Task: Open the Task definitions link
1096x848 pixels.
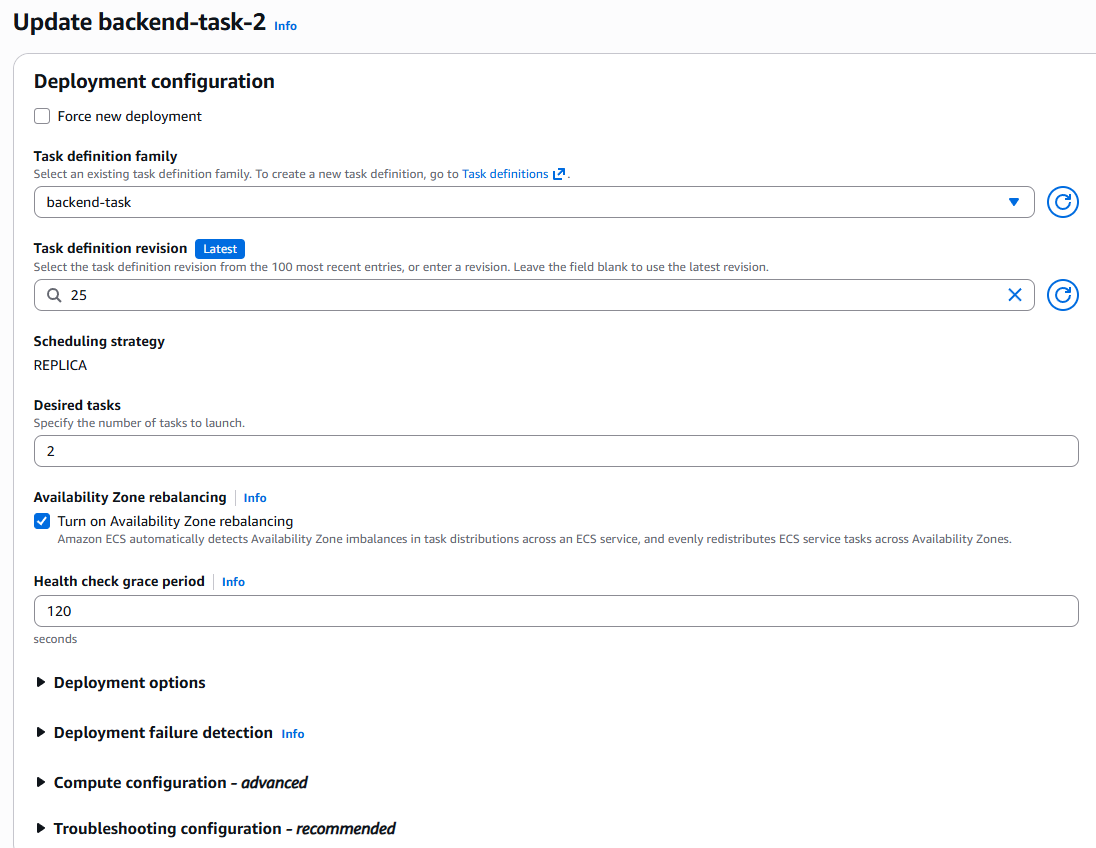Action: (507, 172)
